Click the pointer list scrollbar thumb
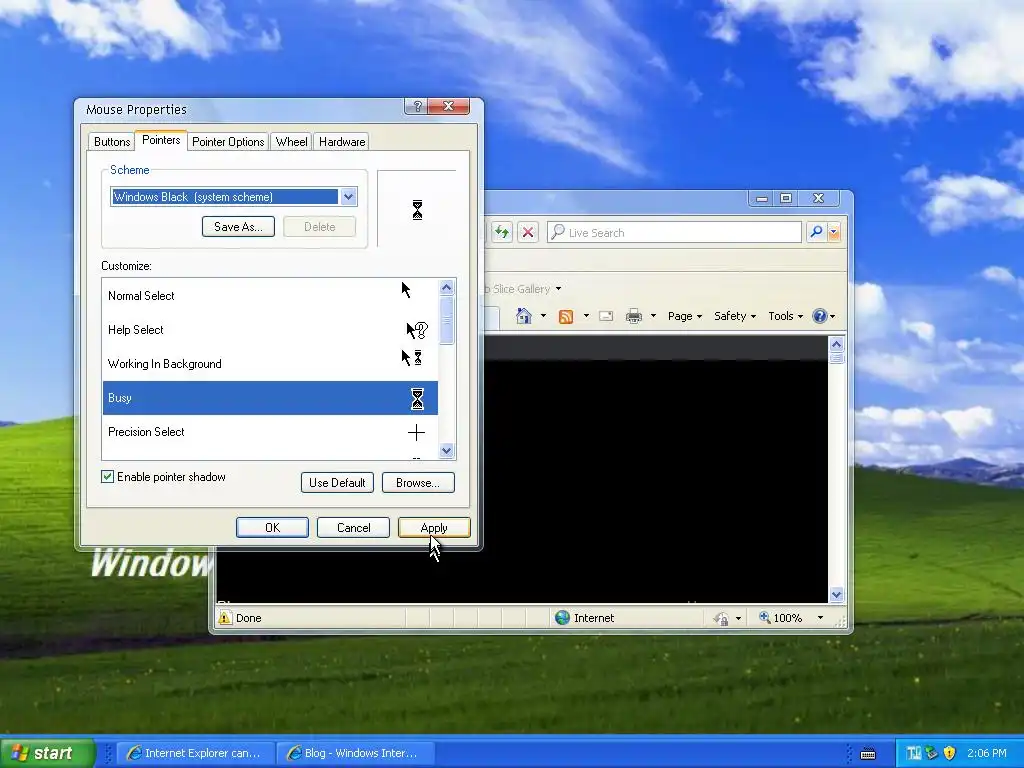This screenshot has height=768, width=1024. pos(447,320)
